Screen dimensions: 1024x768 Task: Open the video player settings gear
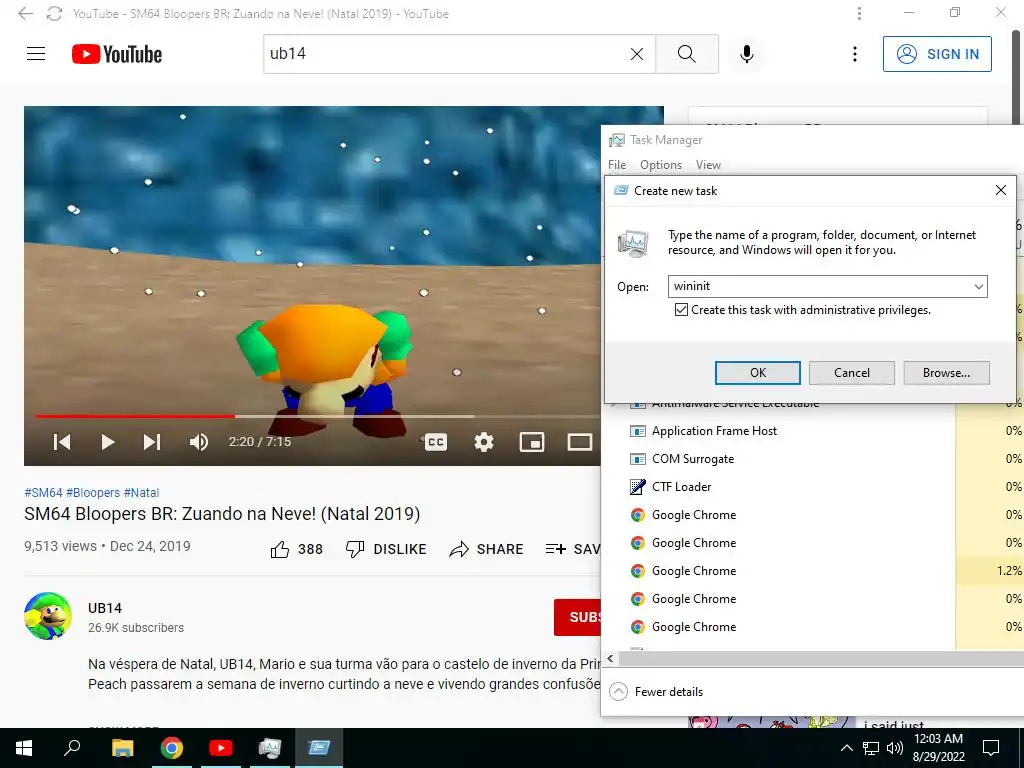pyautogui.click(x=483, y=442)
